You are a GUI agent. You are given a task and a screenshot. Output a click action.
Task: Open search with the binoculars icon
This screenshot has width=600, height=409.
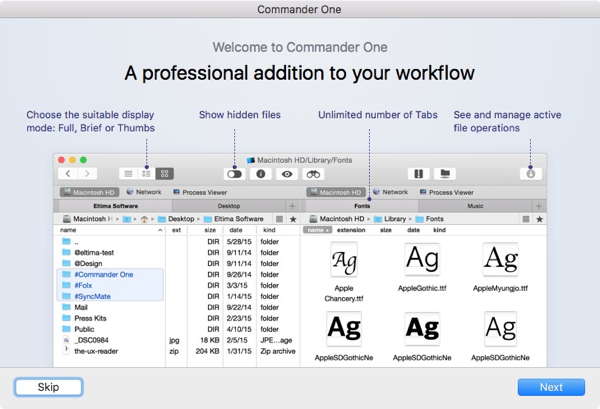(313, 174)
